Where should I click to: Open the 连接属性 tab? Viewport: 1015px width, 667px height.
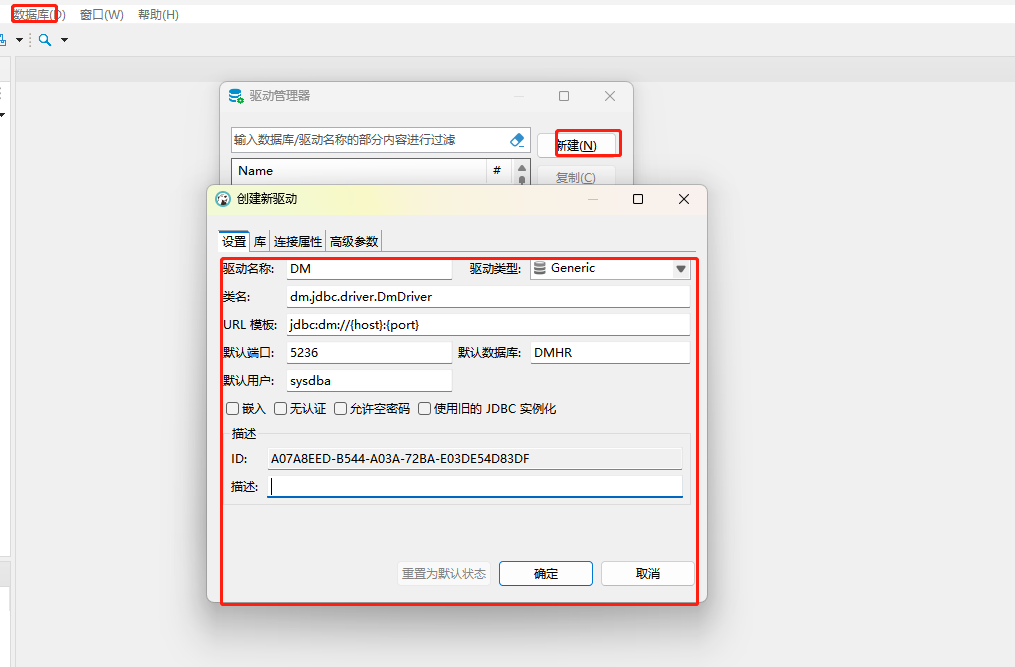pyautogui.click(x=298, y=241)
